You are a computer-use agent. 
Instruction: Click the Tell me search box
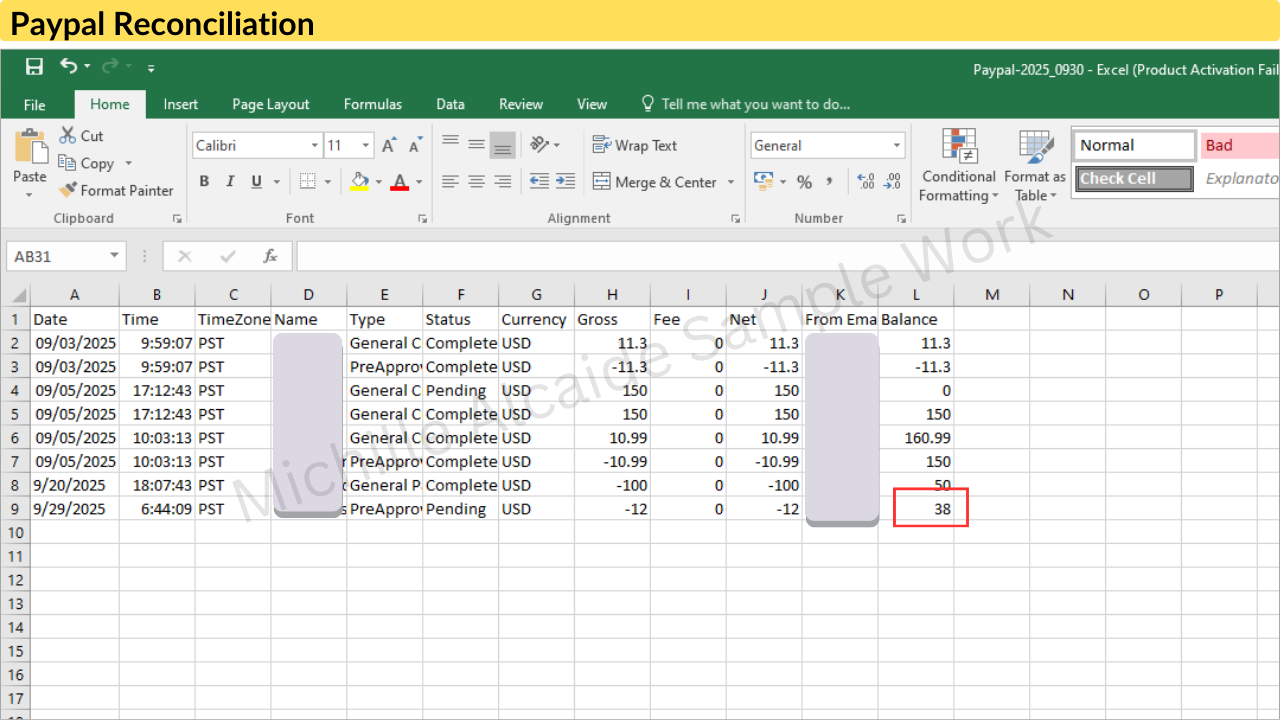pyautogui.click(x=745, y=104)
